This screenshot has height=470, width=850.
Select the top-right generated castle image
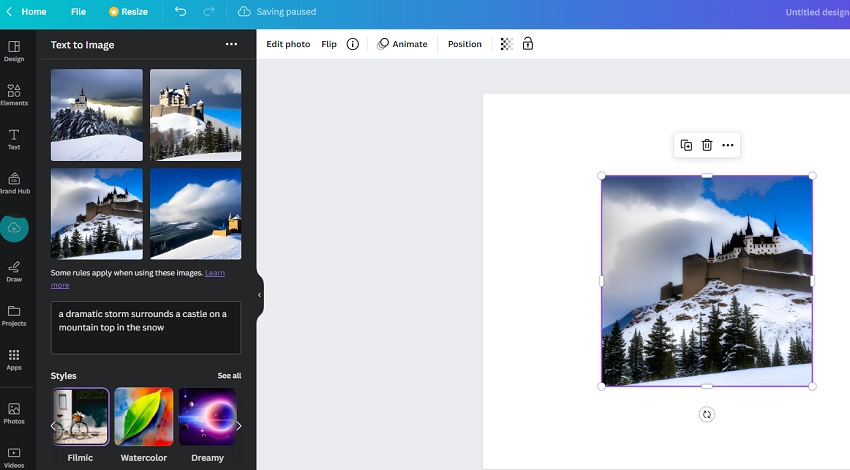tap(196, 115)
